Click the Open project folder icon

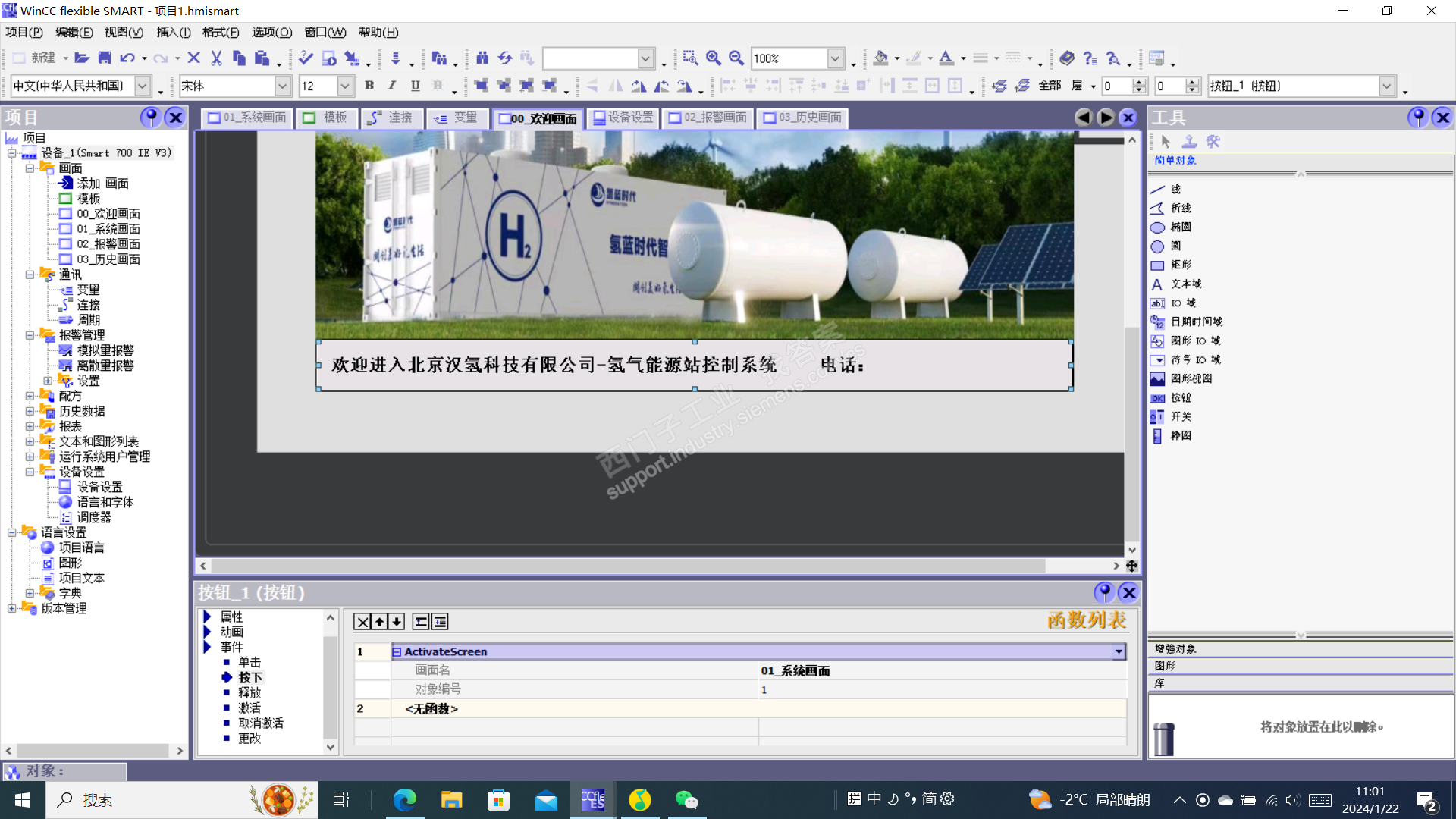[x=82, y=58]
